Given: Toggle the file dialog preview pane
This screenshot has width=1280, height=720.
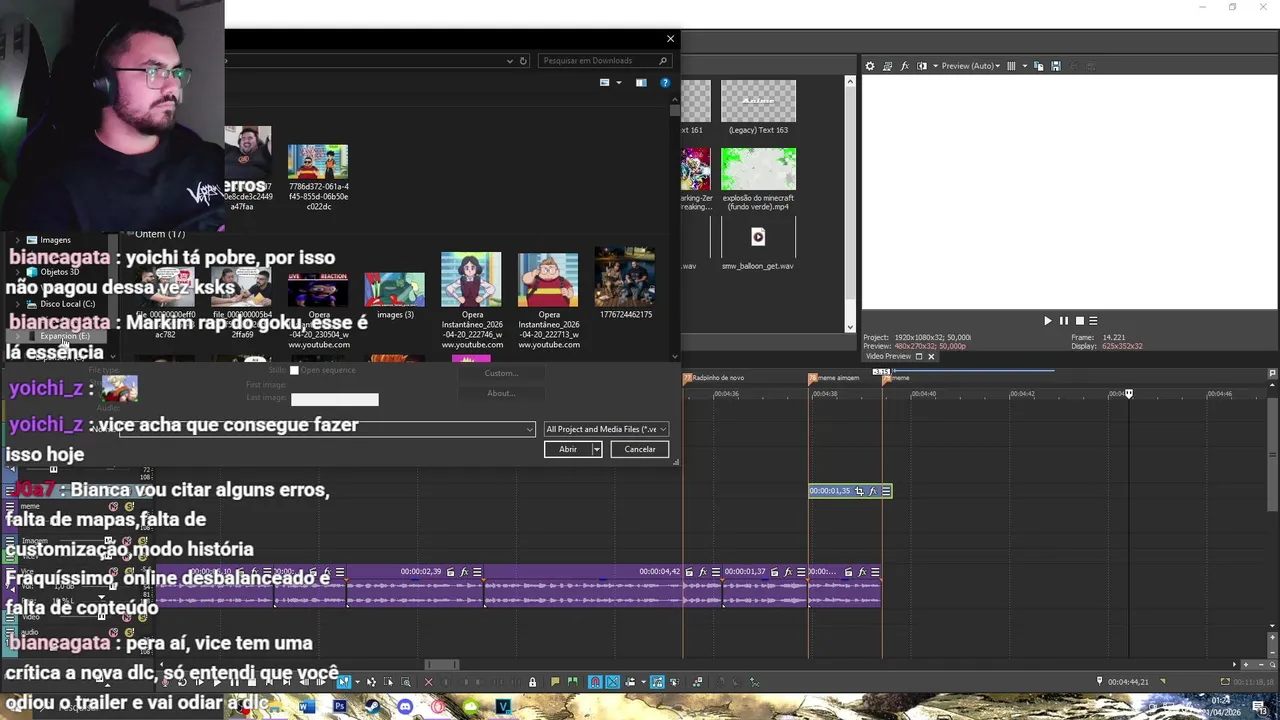Looking at the screenshot, I should point(641,83).
